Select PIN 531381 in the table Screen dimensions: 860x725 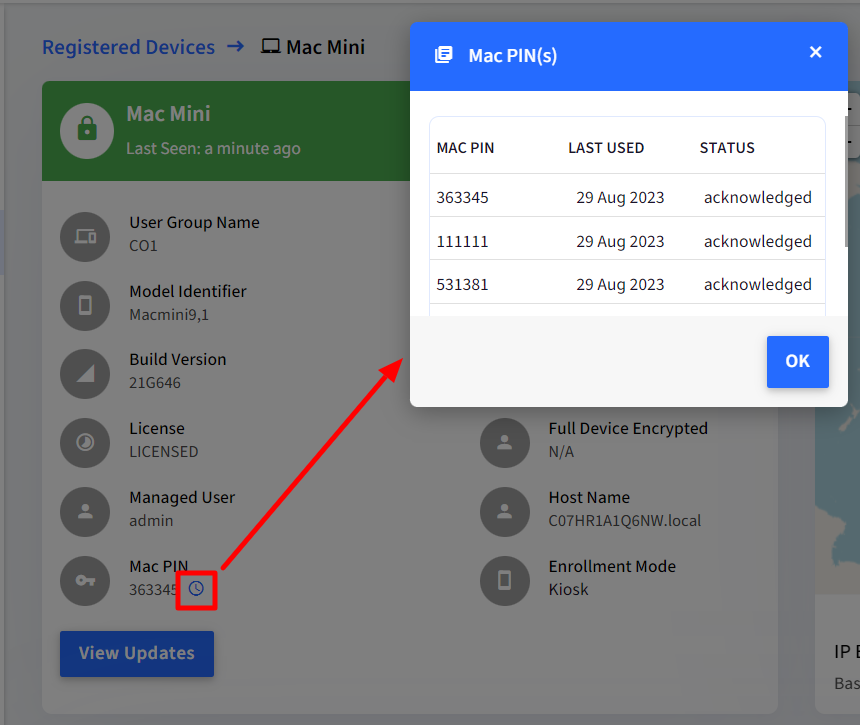click(x=462, y=285)
